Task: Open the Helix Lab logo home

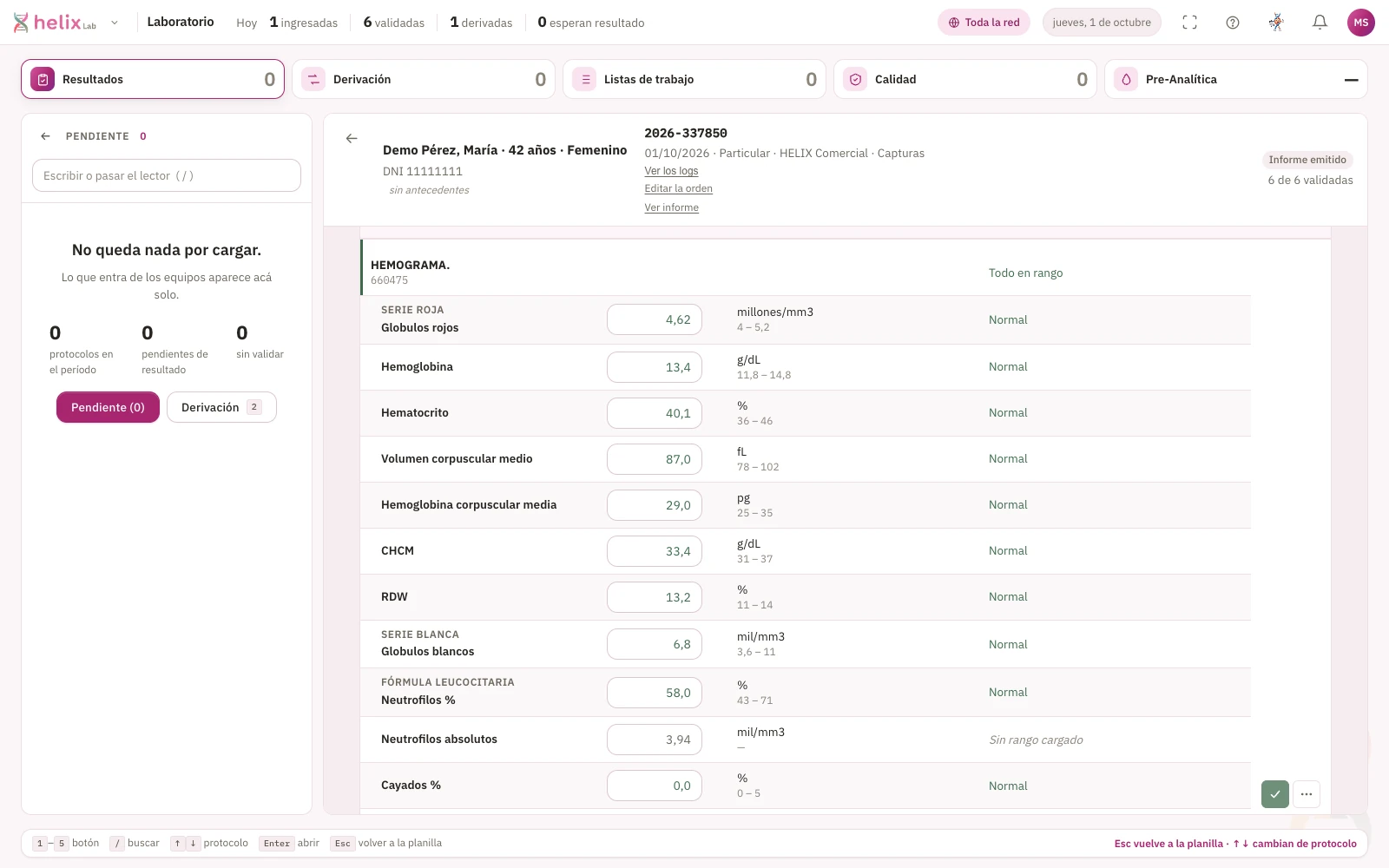Action: click(55, 23)
